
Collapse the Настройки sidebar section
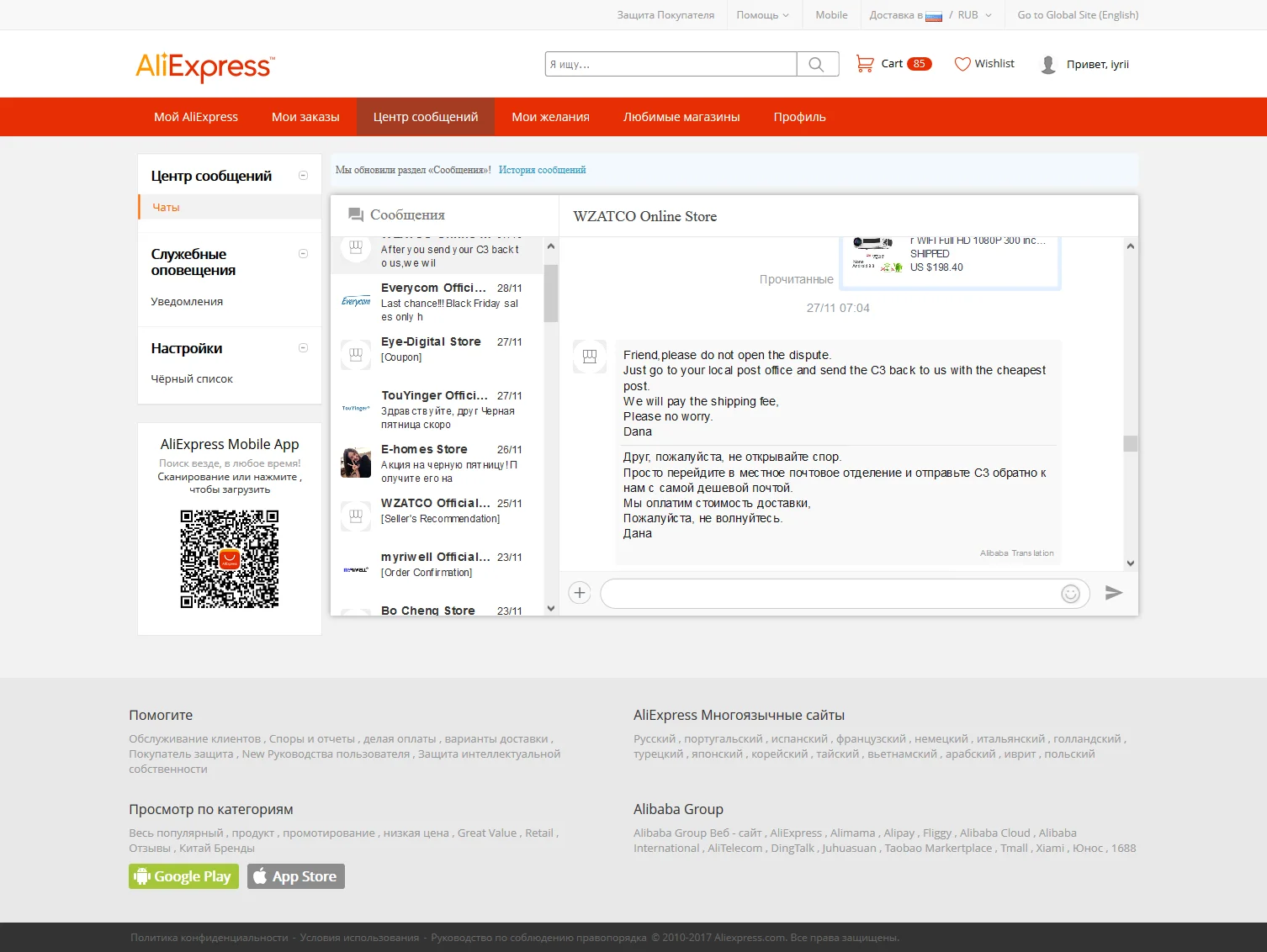pos(304,348)
